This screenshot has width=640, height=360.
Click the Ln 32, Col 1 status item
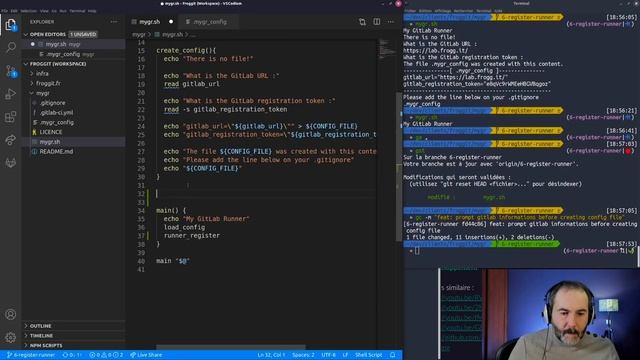(271, 355)
